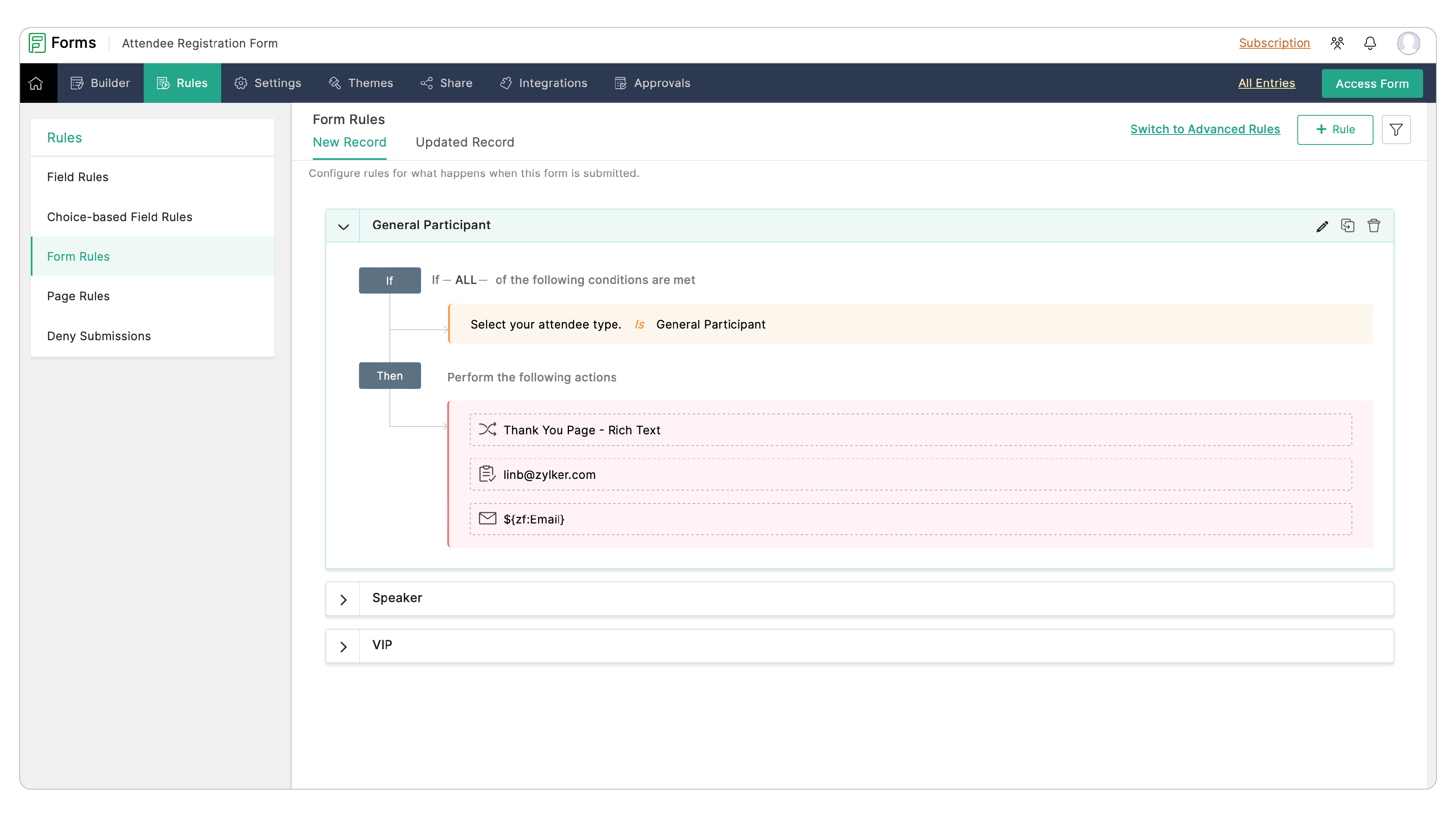Screen dimensions: 1456x817
Task: Edit General Participant rule with pencil icon
Action: tap(1322, 226)
